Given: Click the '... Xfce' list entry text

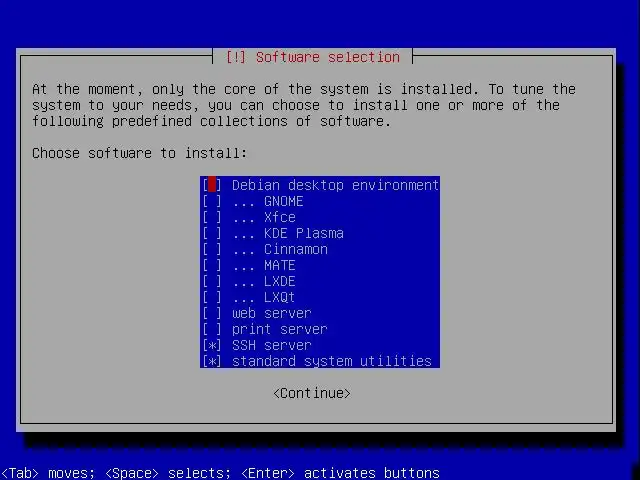Looking at the screenshot, I should pyautogui.click(x=264, y=217).
